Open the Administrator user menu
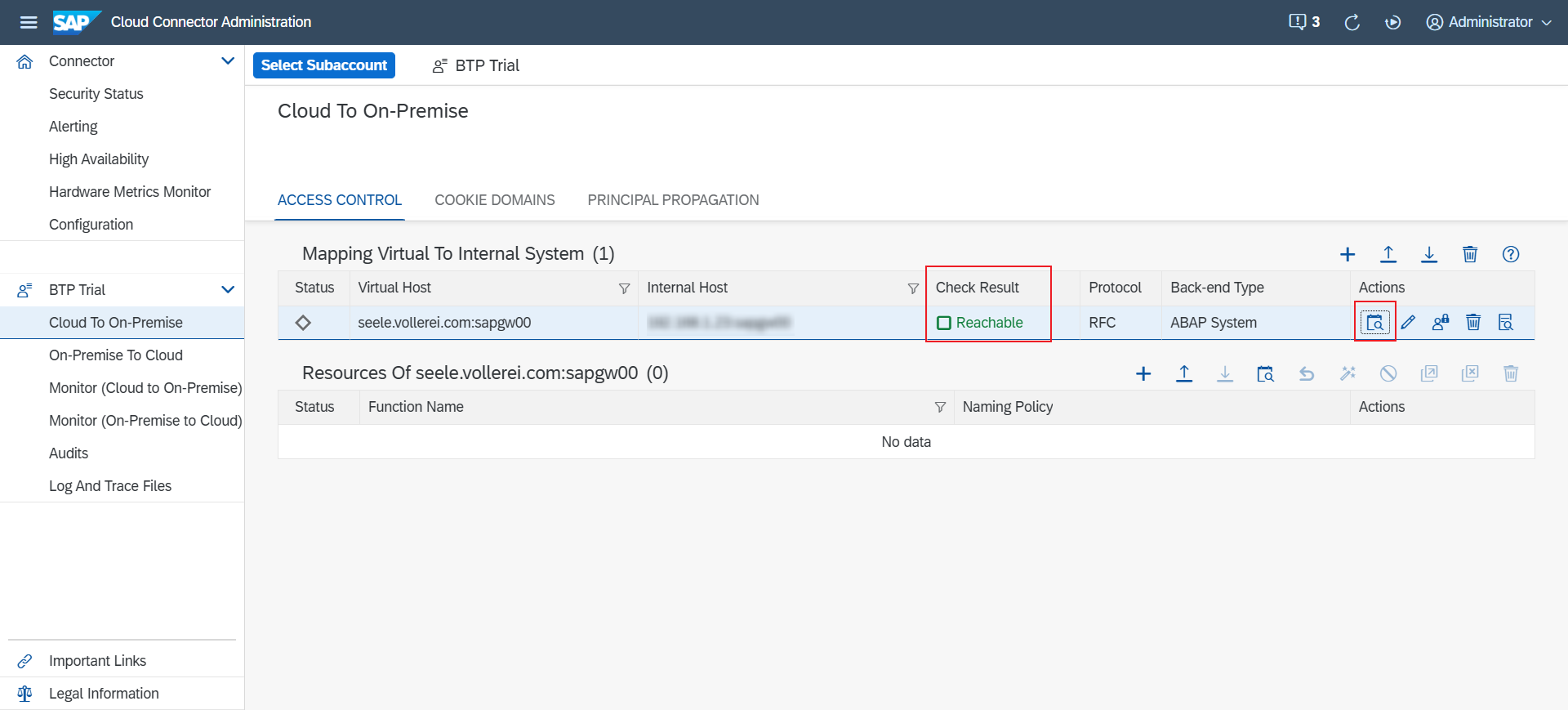Viewport: 1568px width, 710px height. pos(1489,22)
